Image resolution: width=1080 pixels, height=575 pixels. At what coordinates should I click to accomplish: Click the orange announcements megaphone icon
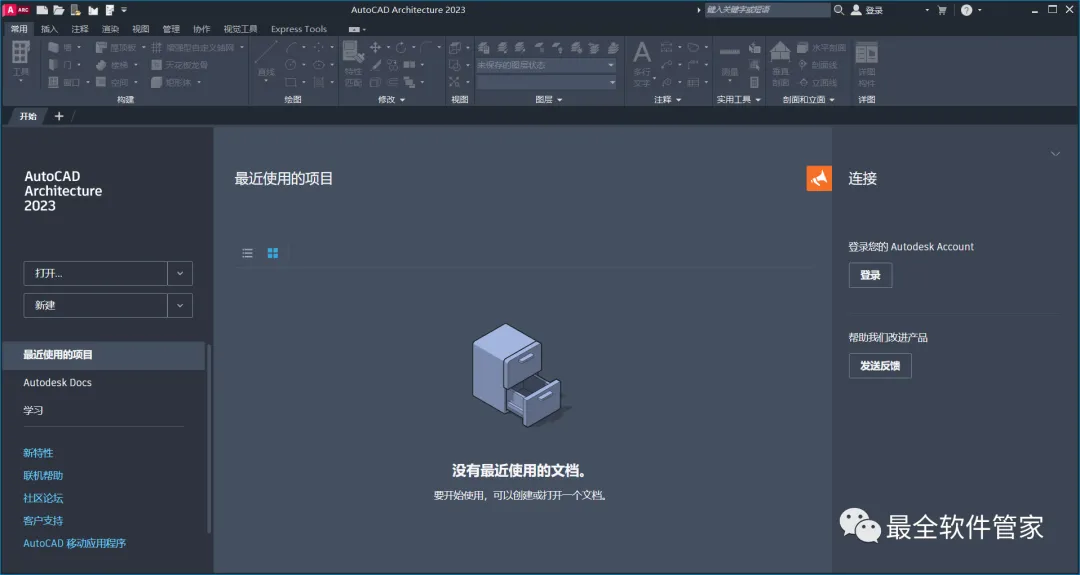pyautogui.click(x=819, y=179)
